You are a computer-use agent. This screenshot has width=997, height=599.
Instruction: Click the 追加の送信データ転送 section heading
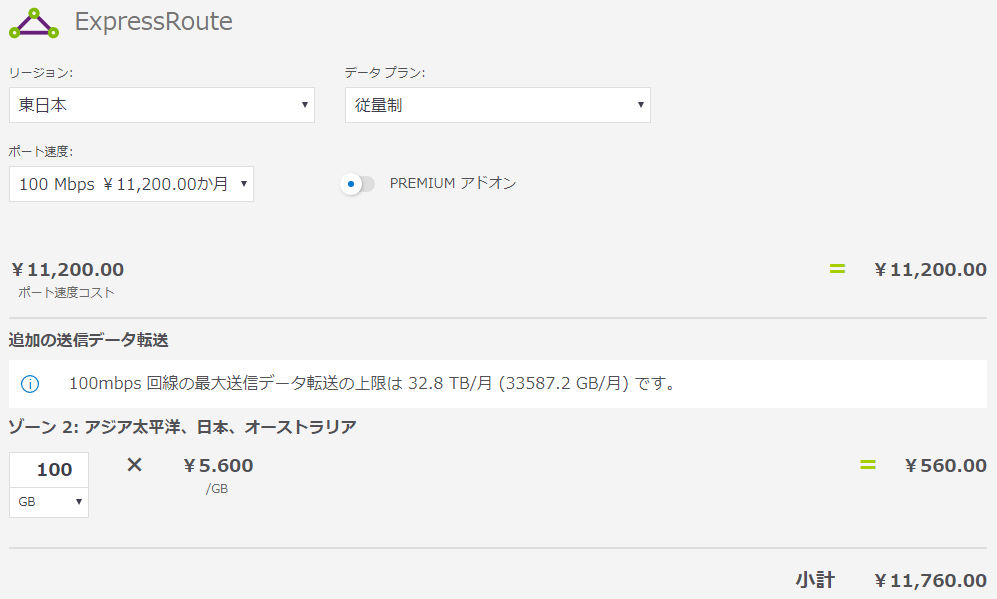tap(88, 341)
